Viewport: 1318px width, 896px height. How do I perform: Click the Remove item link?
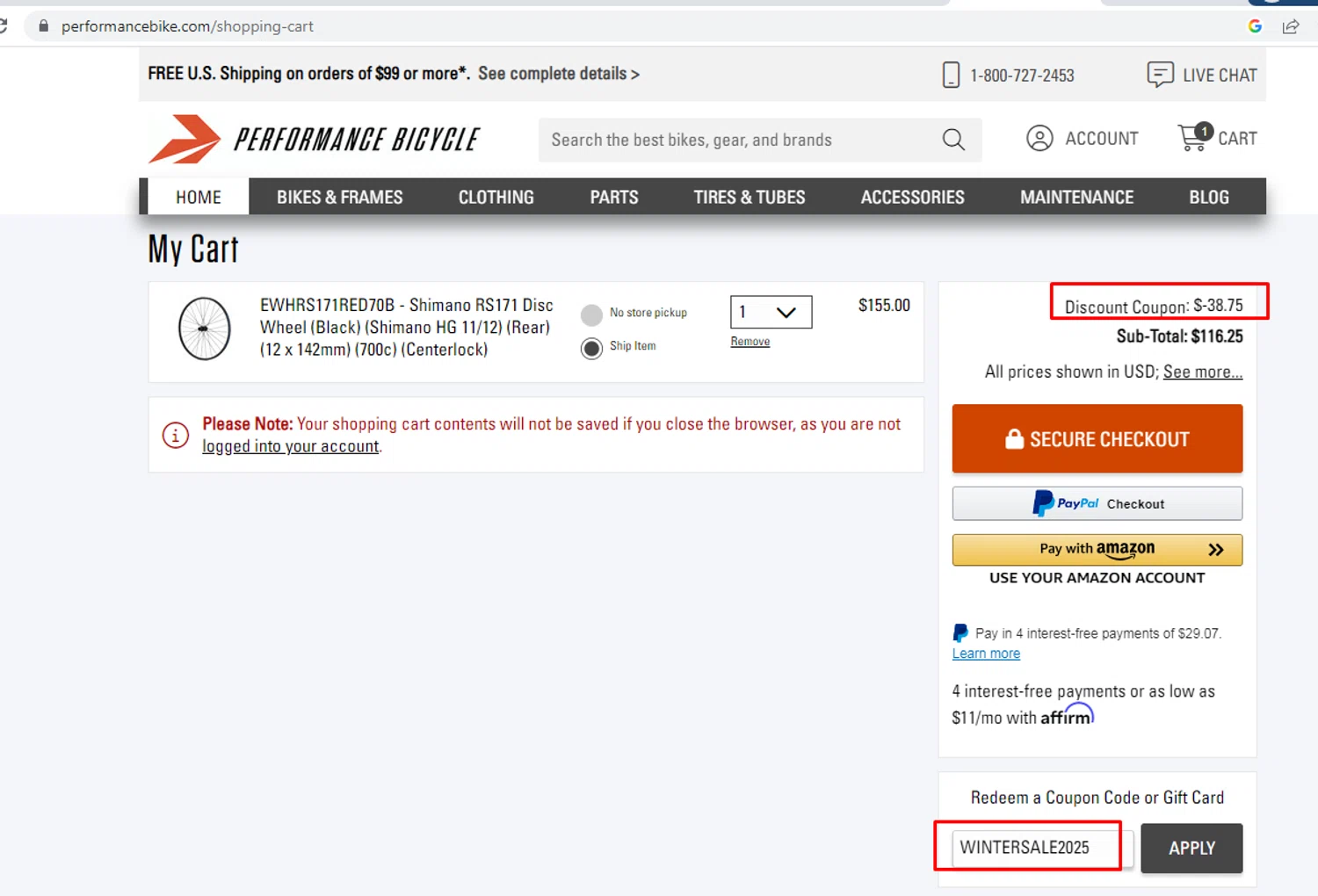[x=750, y=342]
